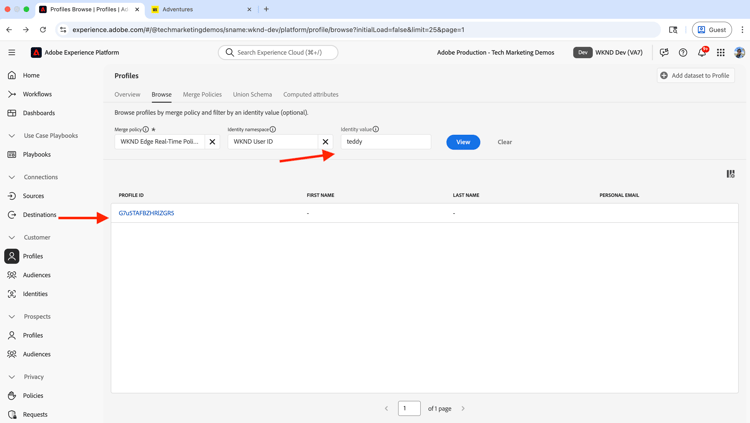Click the Adobe Experience Platform logo
The width and height of the screenshot is (750, 423).
36,53
